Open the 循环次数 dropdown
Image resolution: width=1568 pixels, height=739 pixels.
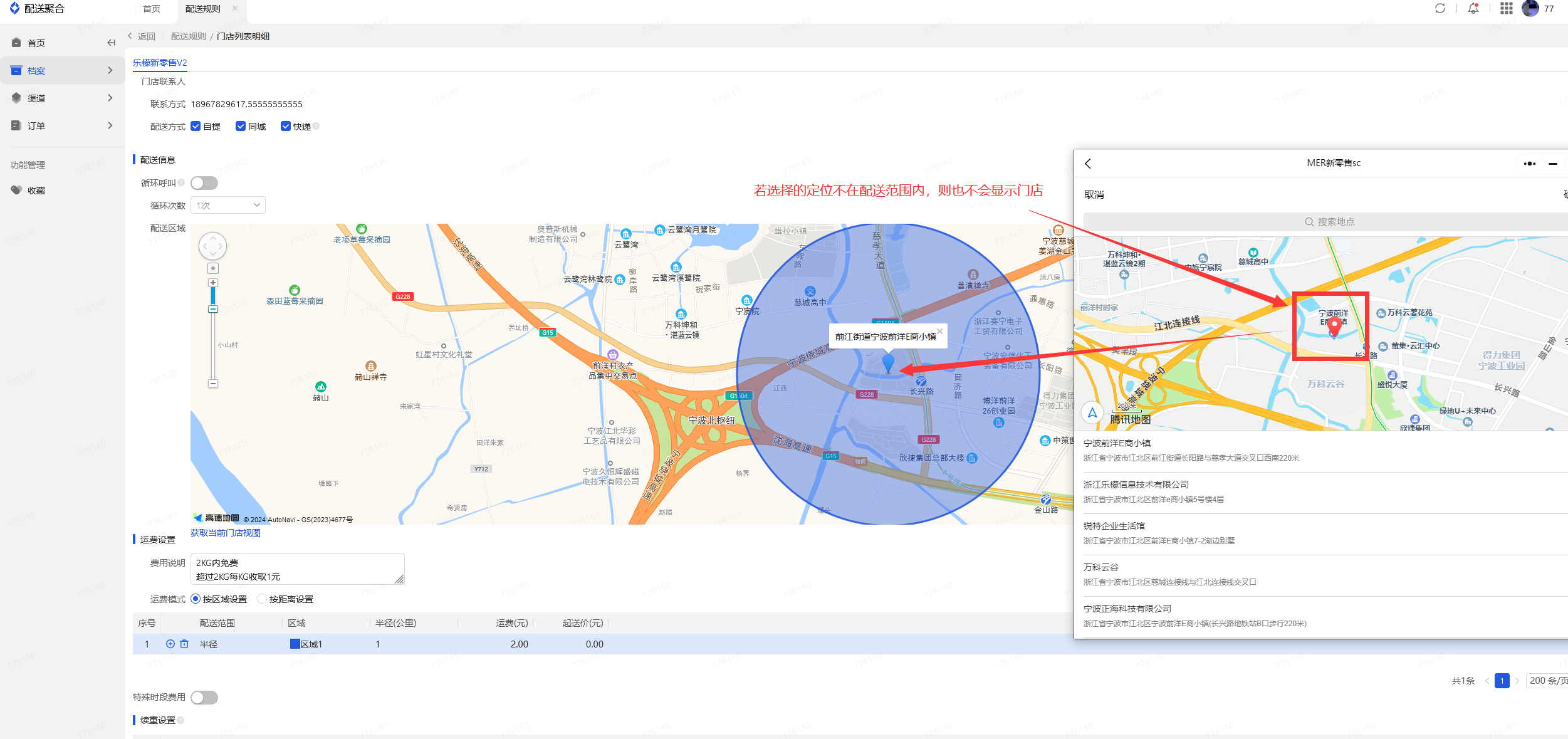[x=228, y=205]
